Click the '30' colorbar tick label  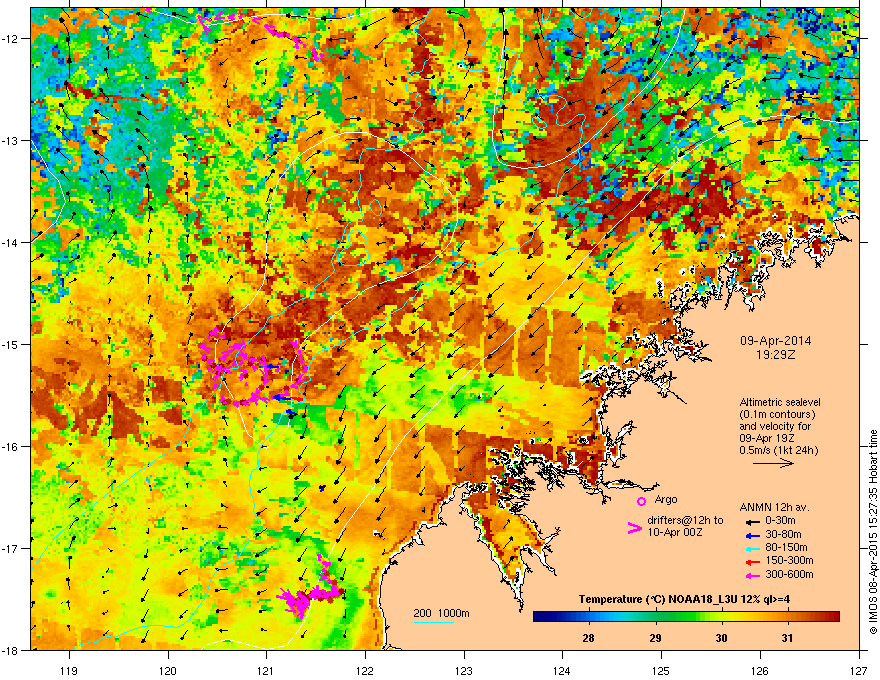pos(721,638)
